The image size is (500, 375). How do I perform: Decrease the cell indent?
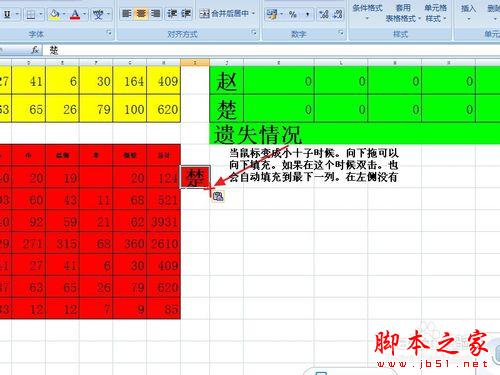pos(172,14)
